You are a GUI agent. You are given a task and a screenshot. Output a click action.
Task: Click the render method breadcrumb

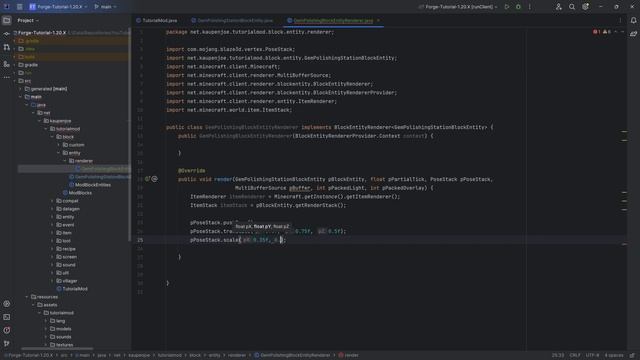348,356
